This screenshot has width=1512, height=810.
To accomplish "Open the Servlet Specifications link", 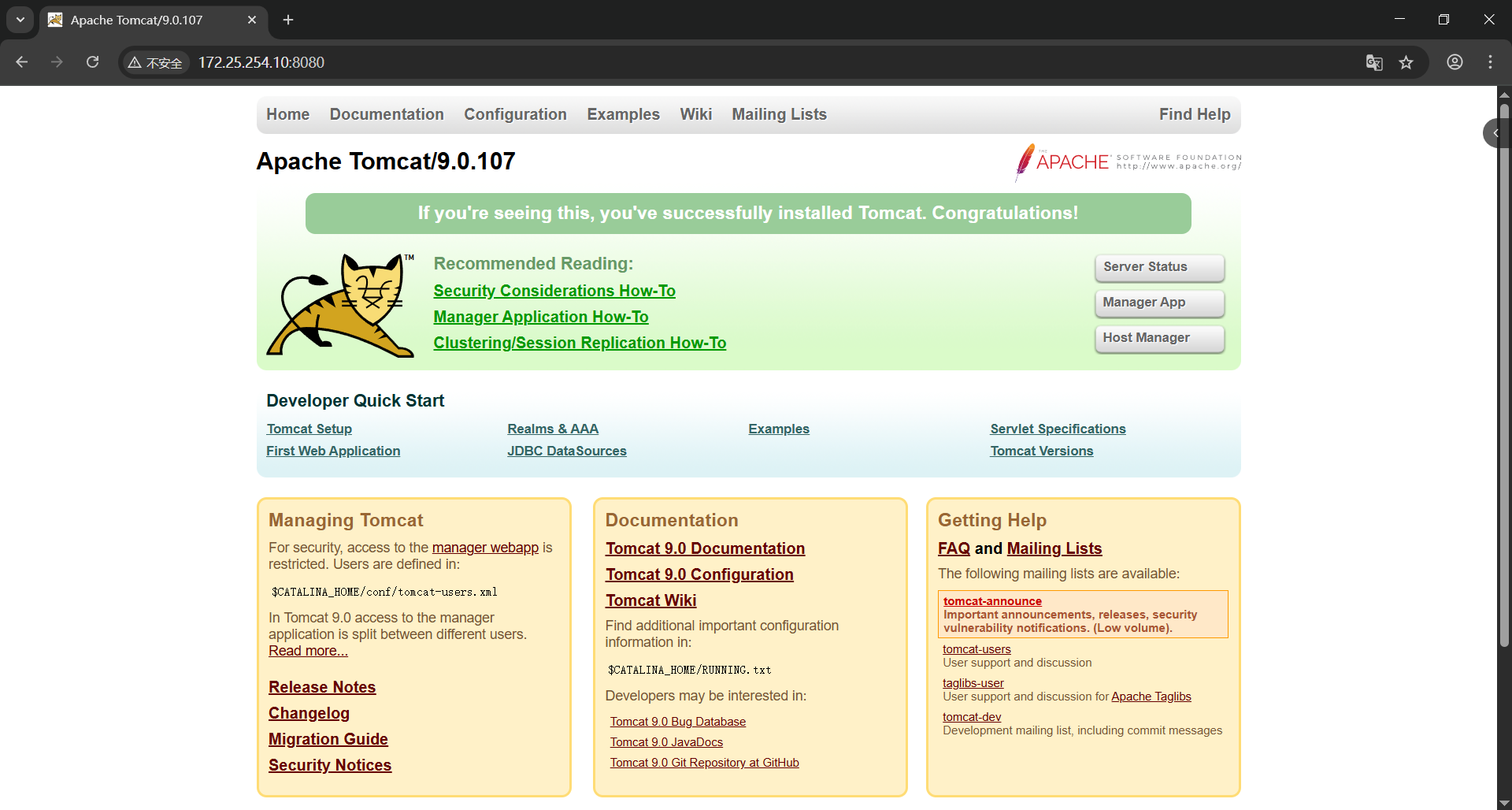I will pos(1058,429).
